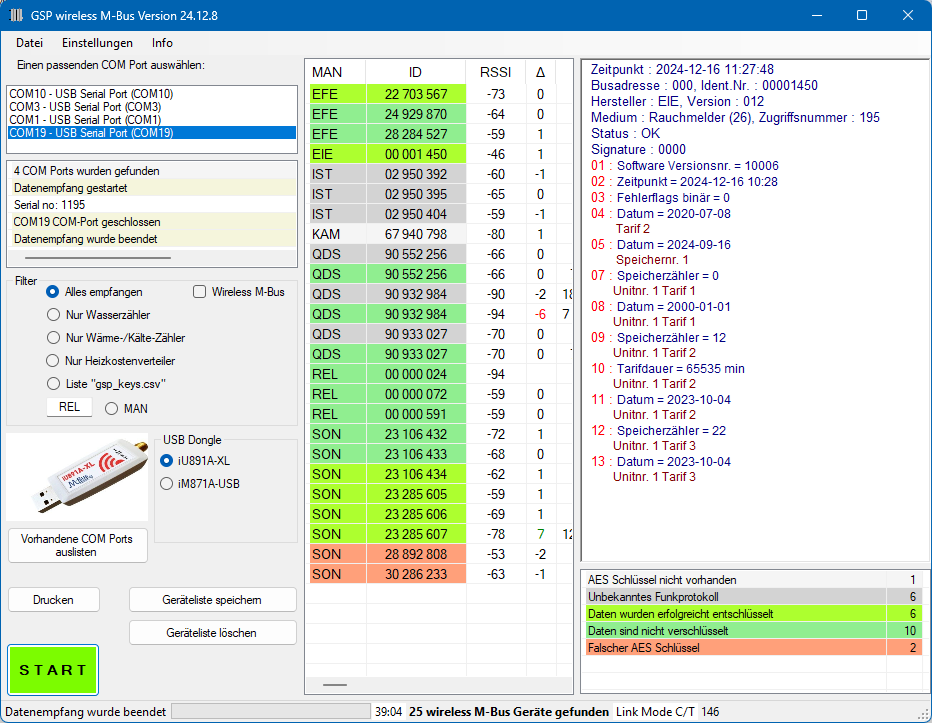Click the REL filter button
This screenshot has width=932, height=723.
point(69,408)
